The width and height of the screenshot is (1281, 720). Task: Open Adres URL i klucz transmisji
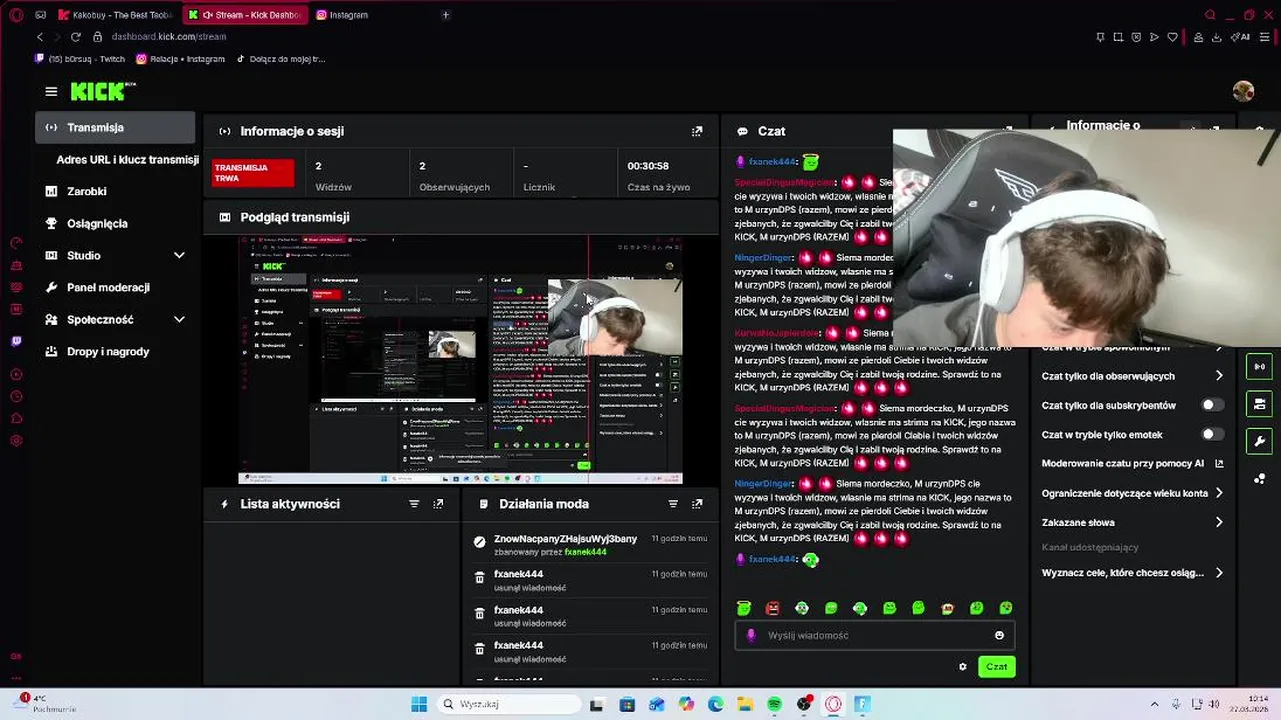[x=127, y=159]
